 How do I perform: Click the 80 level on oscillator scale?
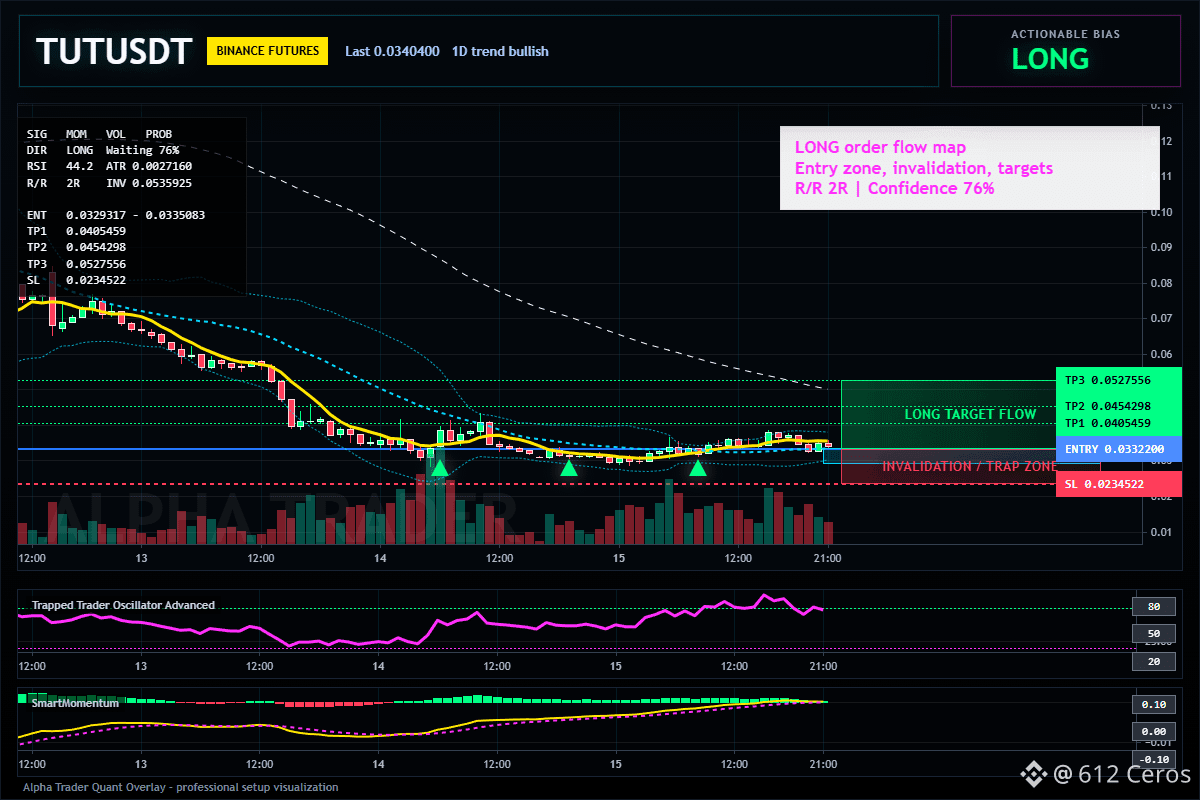pyautogui.click(x=1152, y=606)
